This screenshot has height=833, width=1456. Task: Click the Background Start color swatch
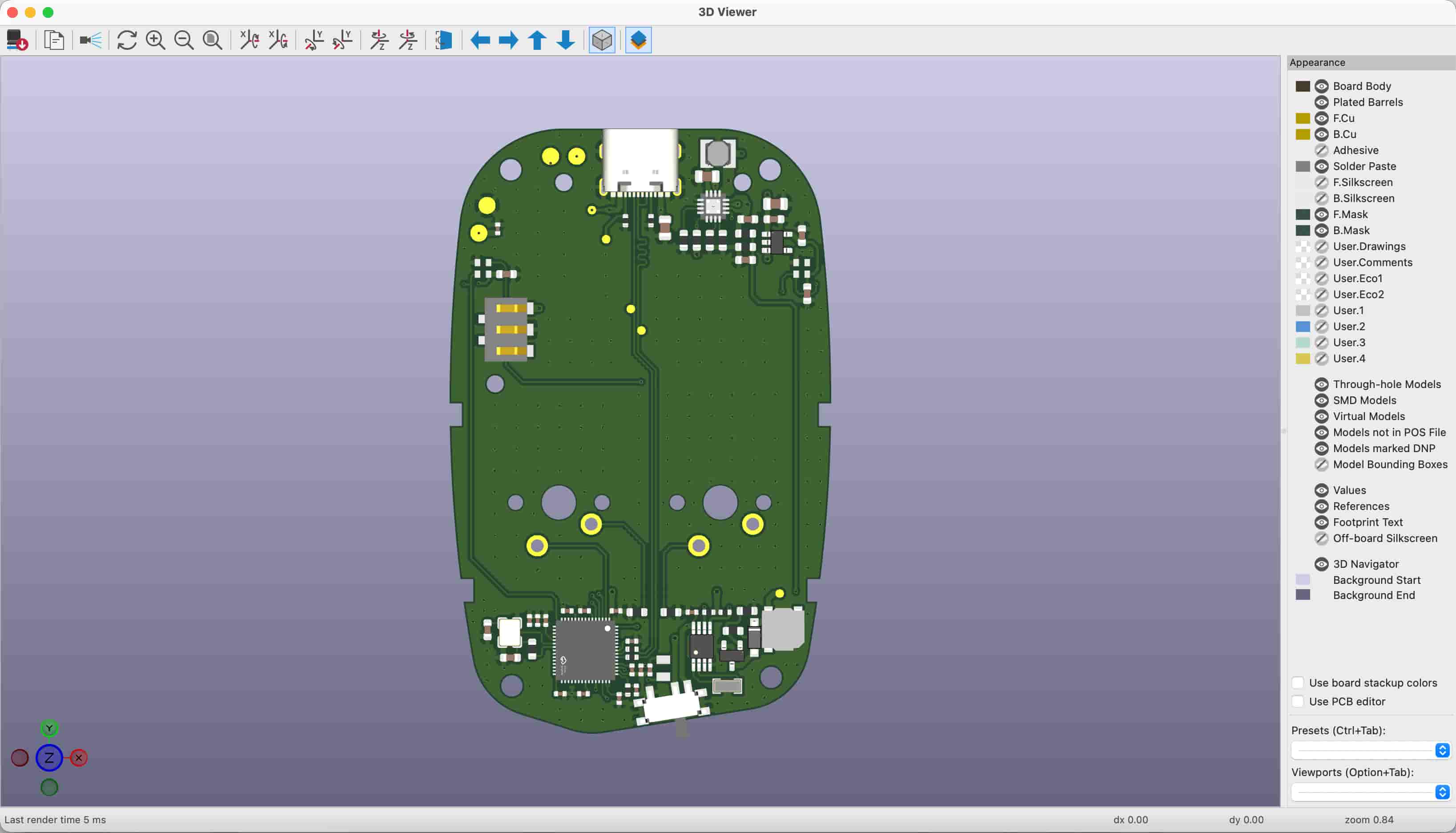[x=1303, y=579]
